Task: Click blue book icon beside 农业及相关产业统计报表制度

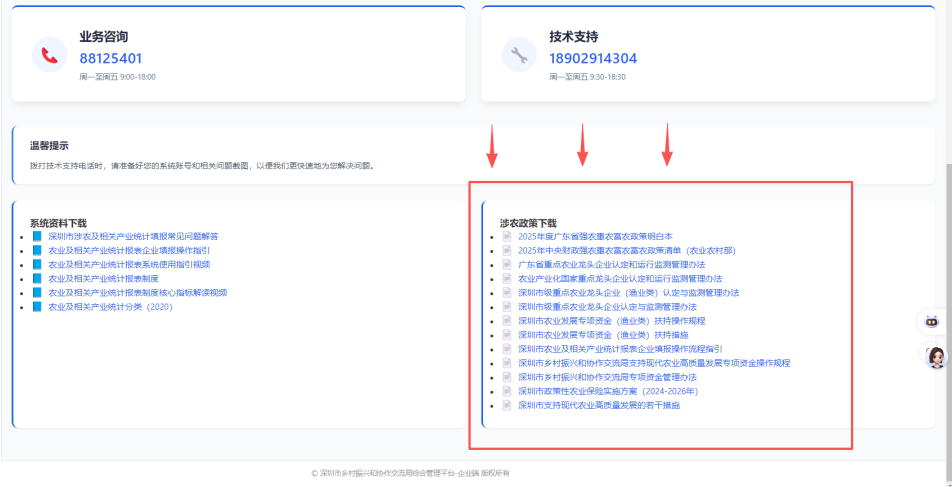Action: point(37,279)
